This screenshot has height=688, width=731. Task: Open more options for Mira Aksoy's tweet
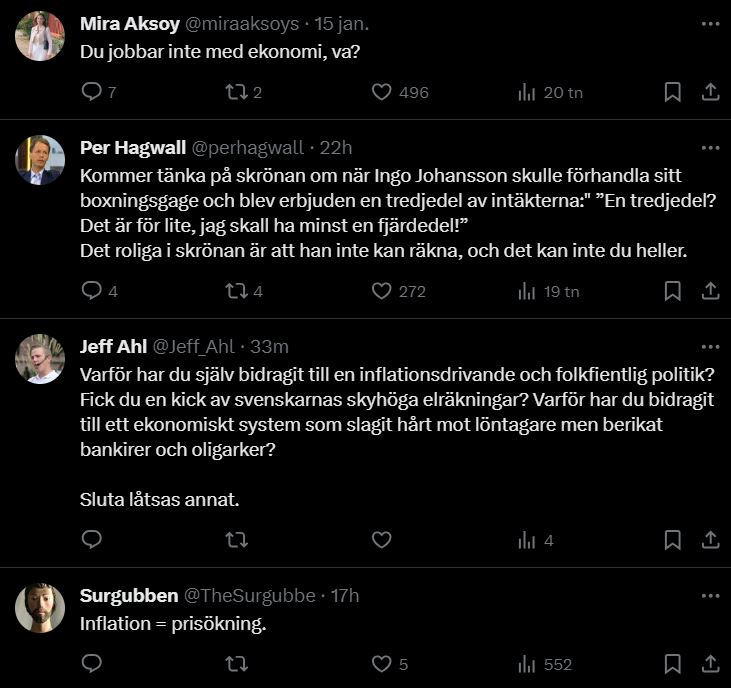710,24
